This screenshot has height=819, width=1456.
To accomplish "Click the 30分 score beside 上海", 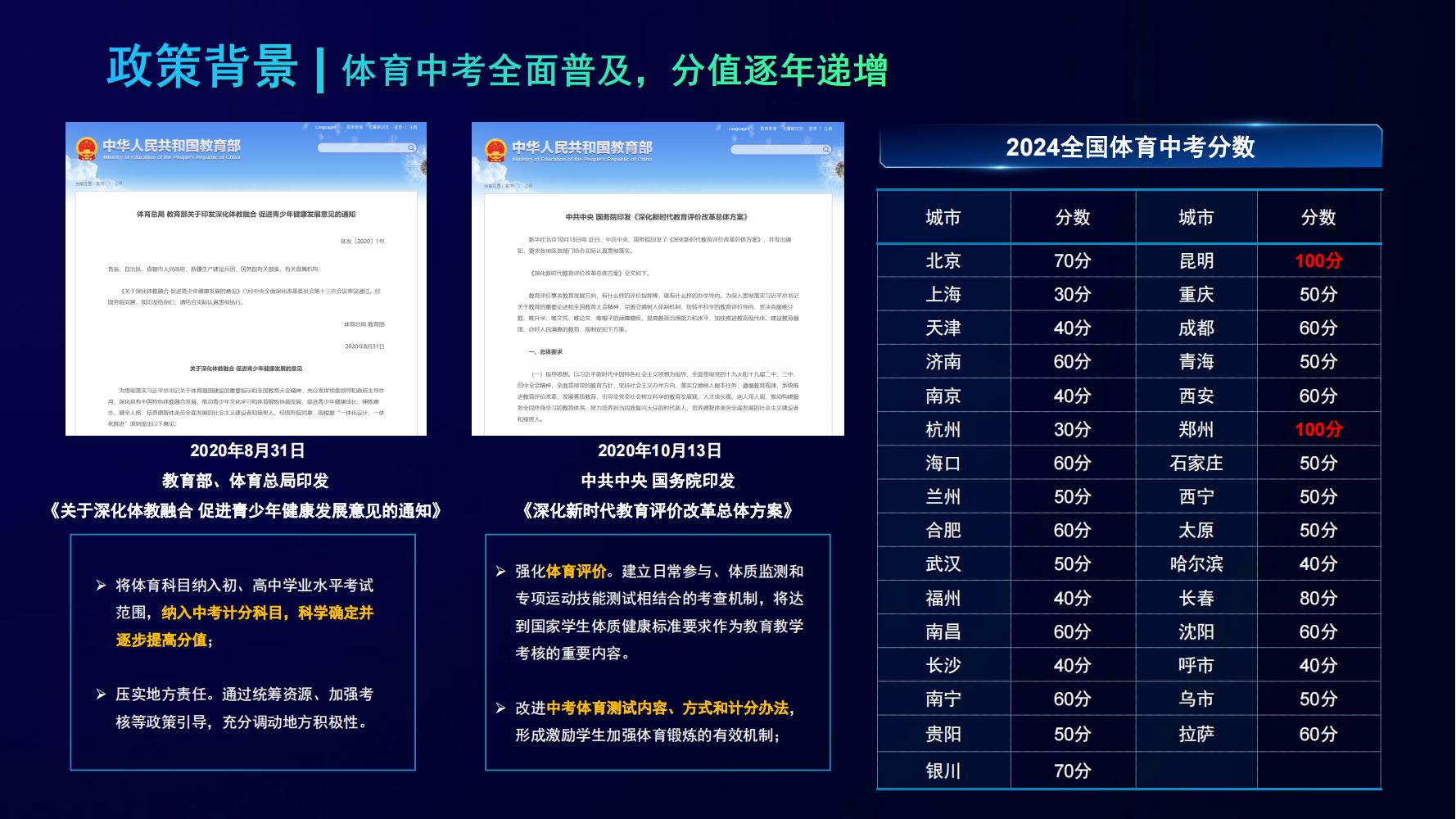I will click(1073, 294).
